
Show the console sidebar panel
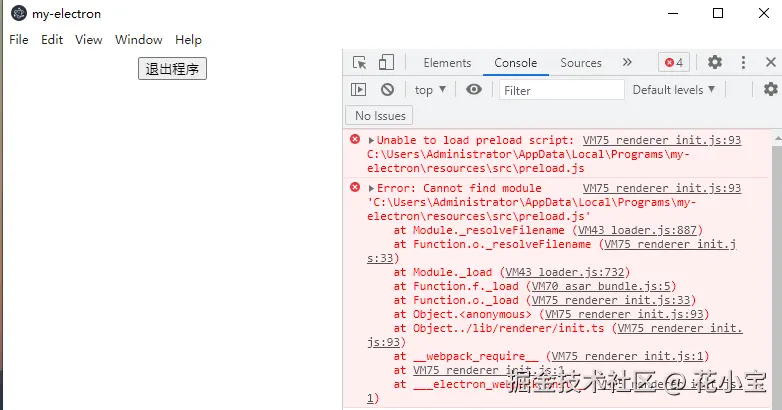point(359,90)
